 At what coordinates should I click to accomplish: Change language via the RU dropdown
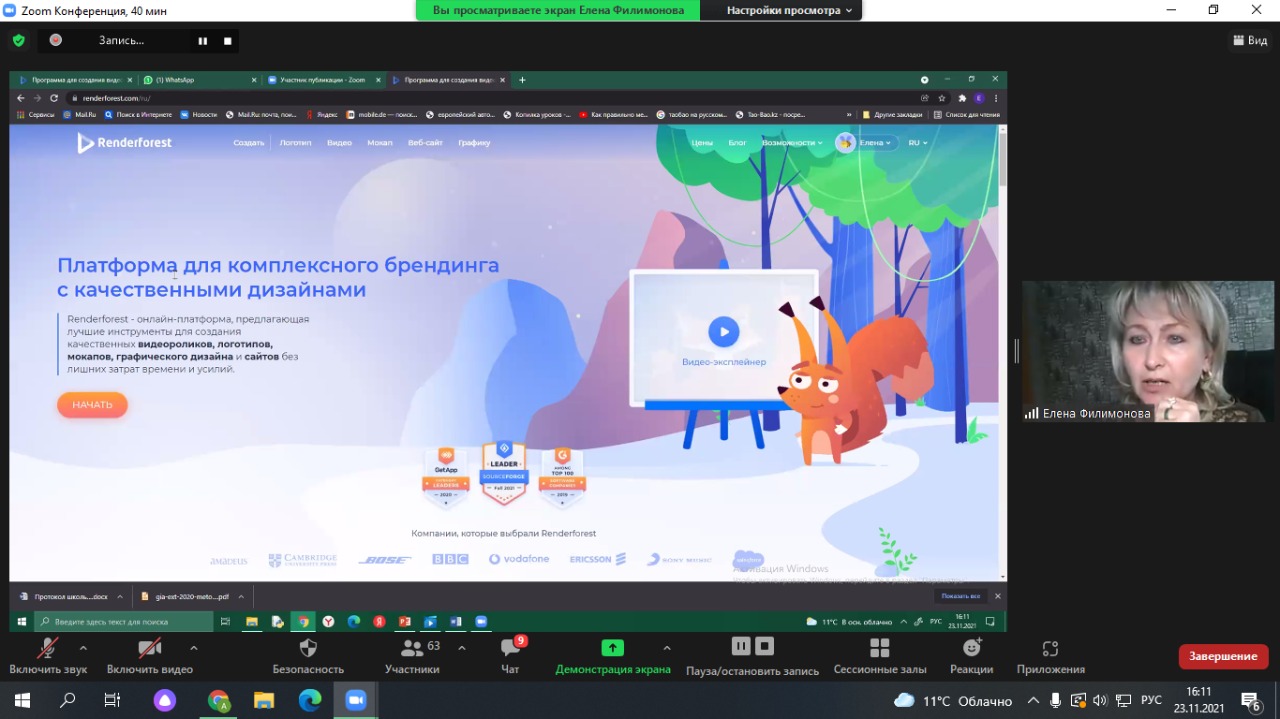click(917, 143)
